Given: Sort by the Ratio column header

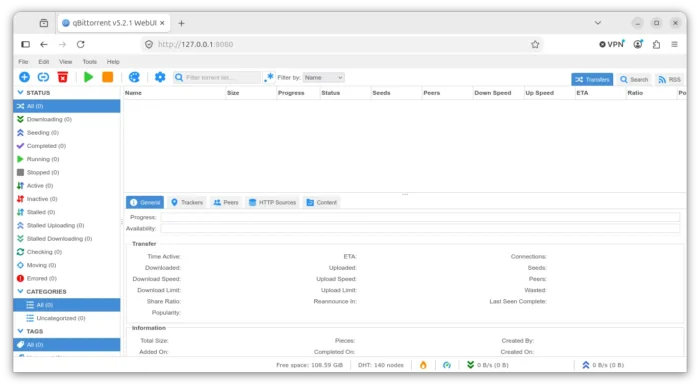Looking at the screenshot, I should (x=650, y=93).
